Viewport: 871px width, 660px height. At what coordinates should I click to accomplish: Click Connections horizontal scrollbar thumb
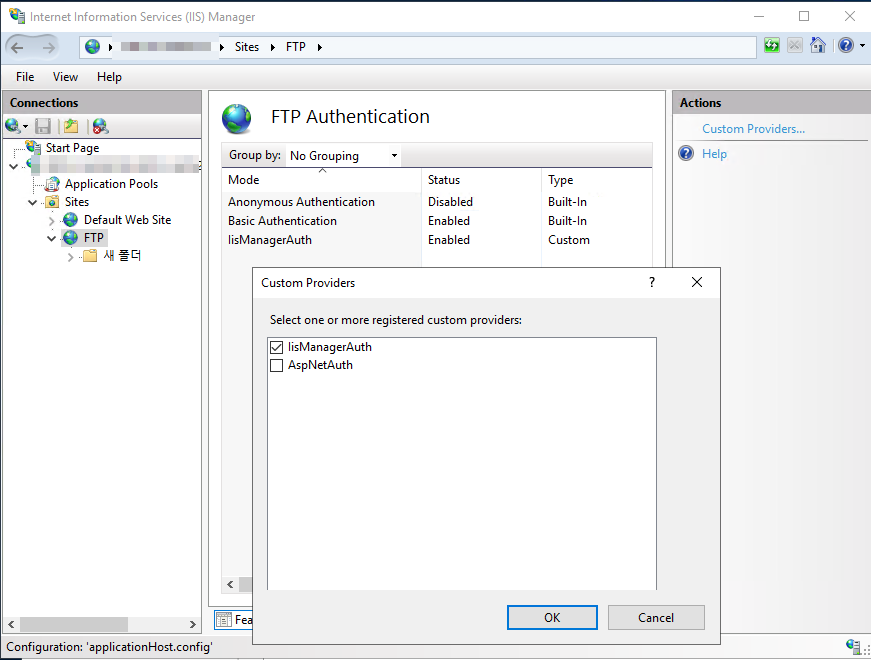pyautogui.click(x=74, y=624)
